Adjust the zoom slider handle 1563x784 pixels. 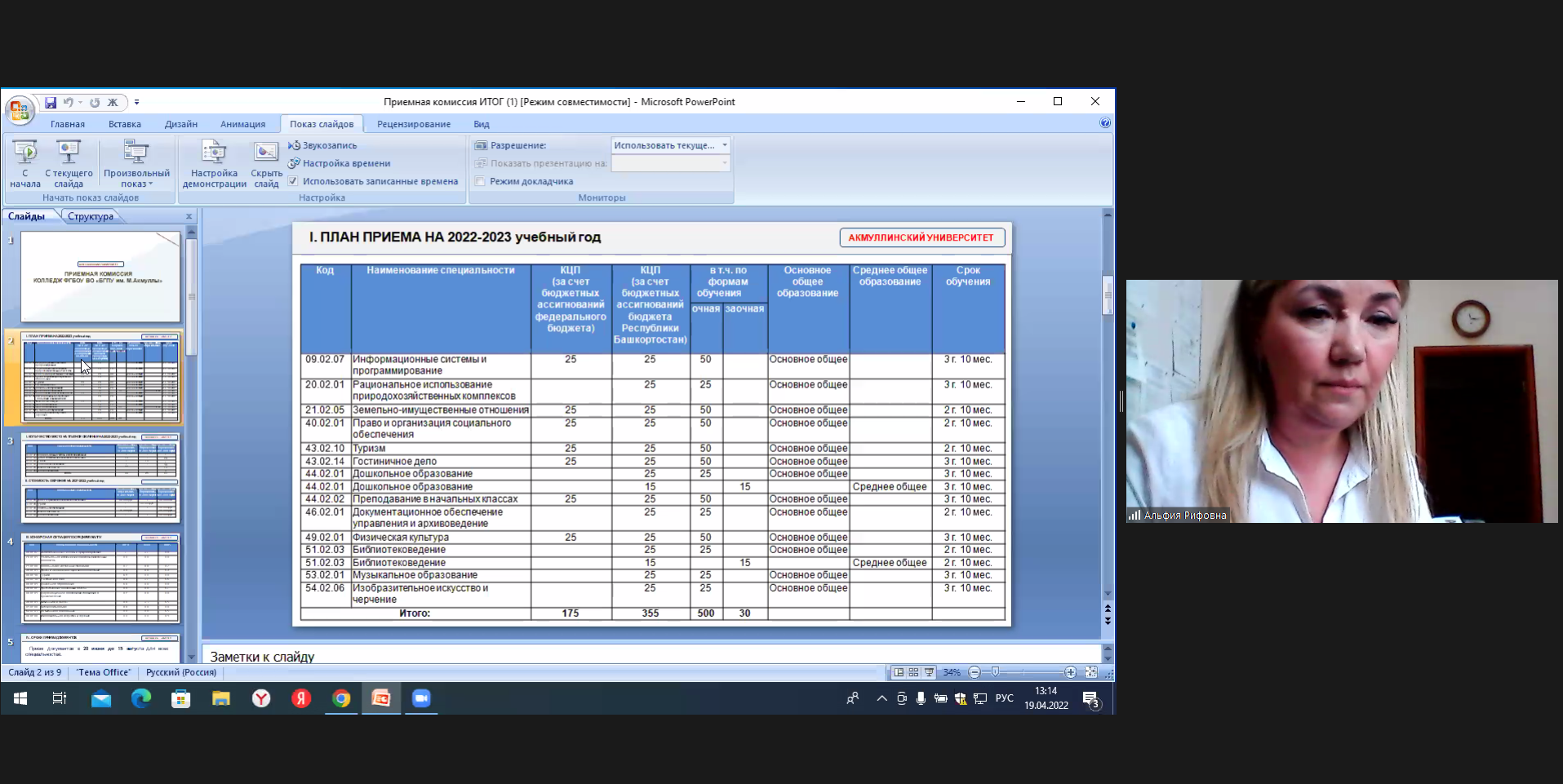(x=995, y=672)
